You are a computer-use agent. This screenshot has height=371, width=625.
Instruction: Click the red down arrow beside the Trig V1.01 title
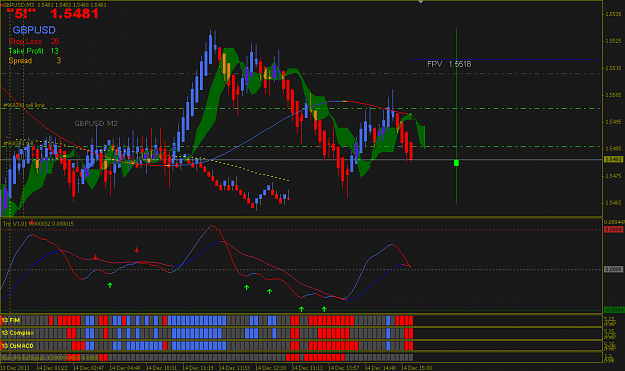31,222
